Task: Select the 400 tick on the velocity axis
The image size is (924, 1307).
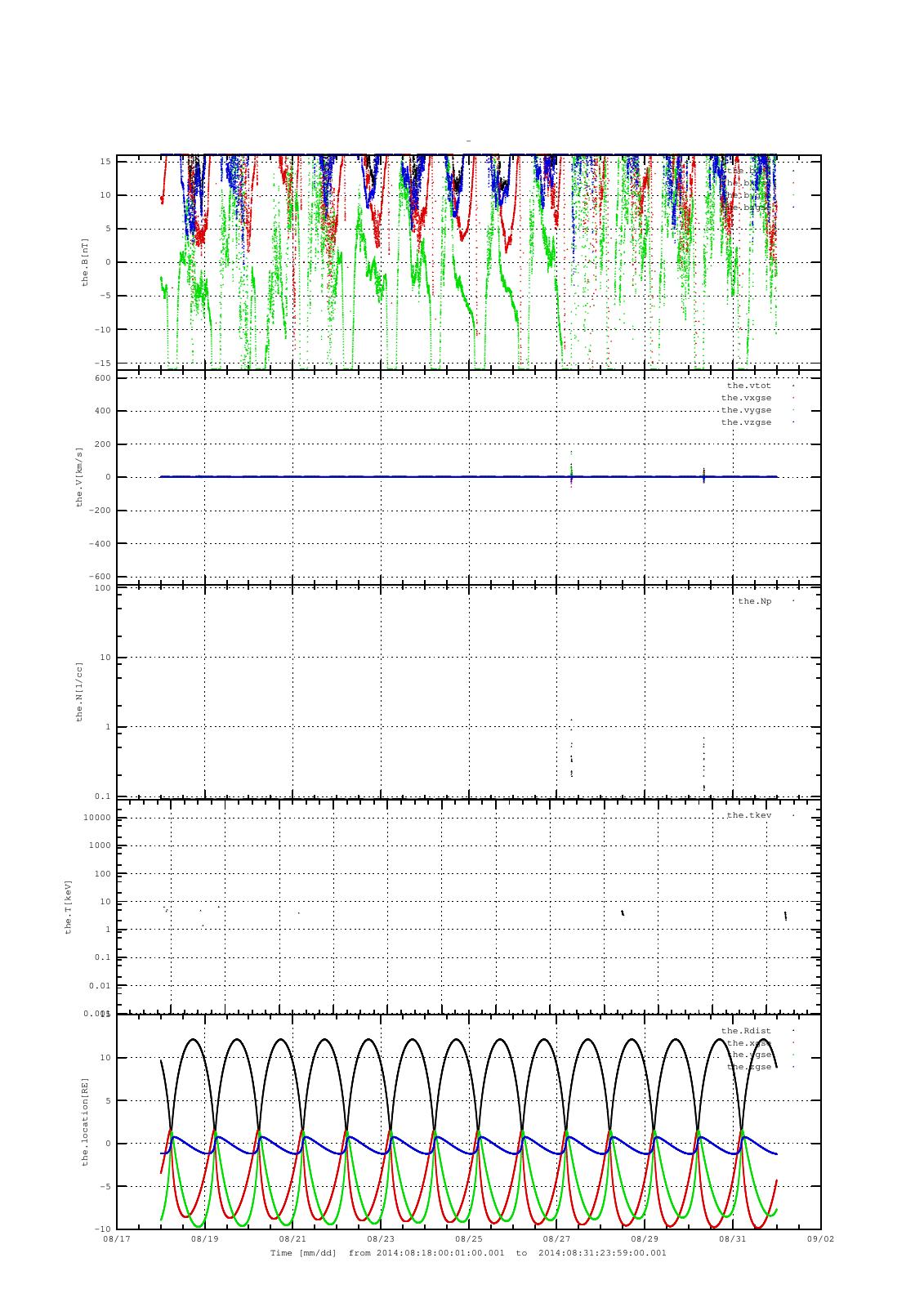Action: point(103,411)
